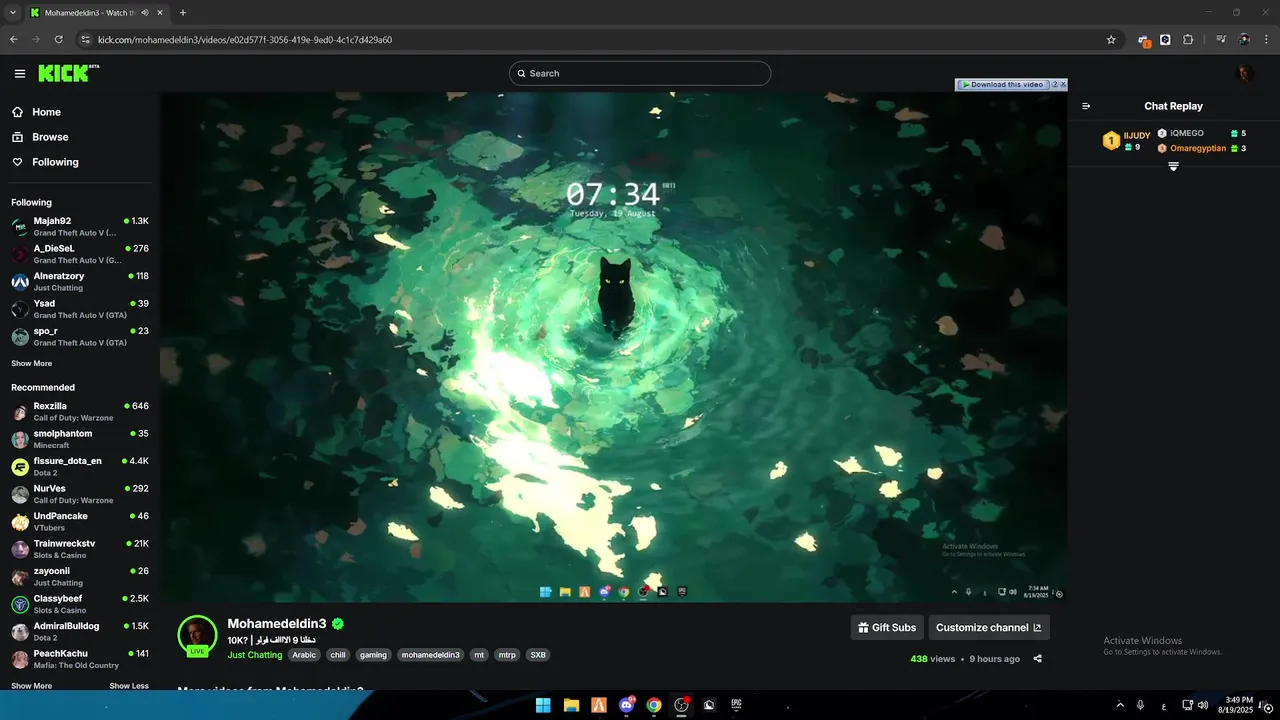Image resolution: width=1280 pixels, height=720 pixels.
Task: Close the Mohamedeldin3 browser tab
Action: pos(160,13)
